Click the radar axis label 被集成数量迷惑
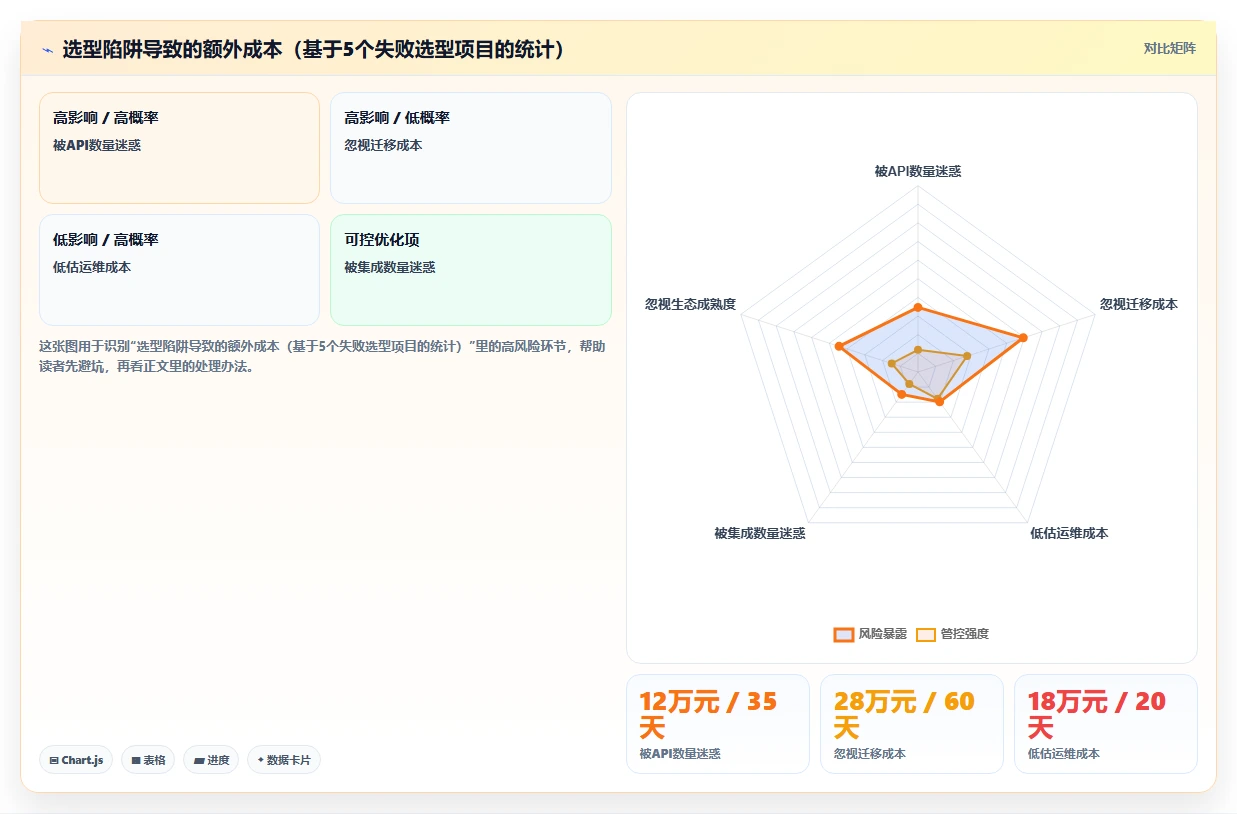The height and width of the screenshot is (814, 1237). coord(760,533)
